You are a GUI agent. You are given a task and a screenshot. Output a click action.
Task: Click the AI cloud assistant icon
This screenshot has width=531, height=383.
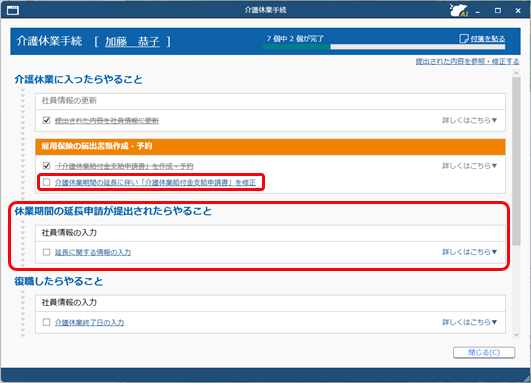click(x=458, y=10)
